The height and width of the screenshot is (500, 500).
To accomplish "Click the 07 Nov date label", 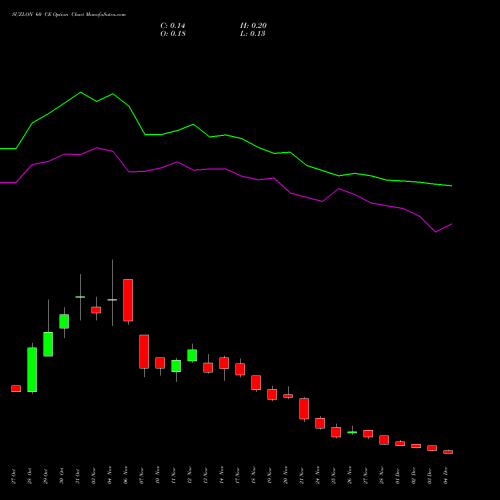I will coord(142,476).
